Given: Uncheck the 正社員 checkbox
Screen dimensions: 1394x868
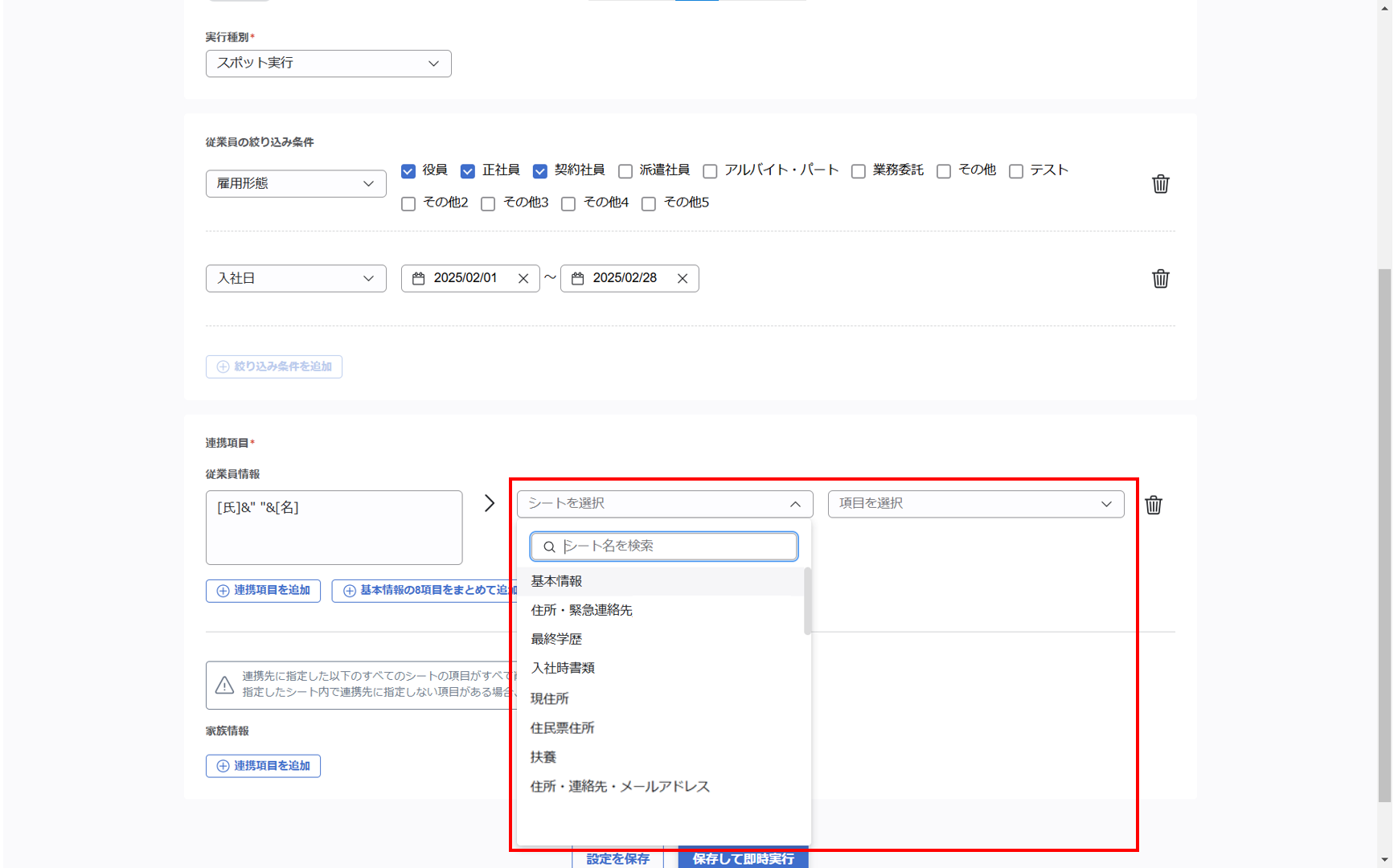Looking at the screenshot, I should point(468,171).
